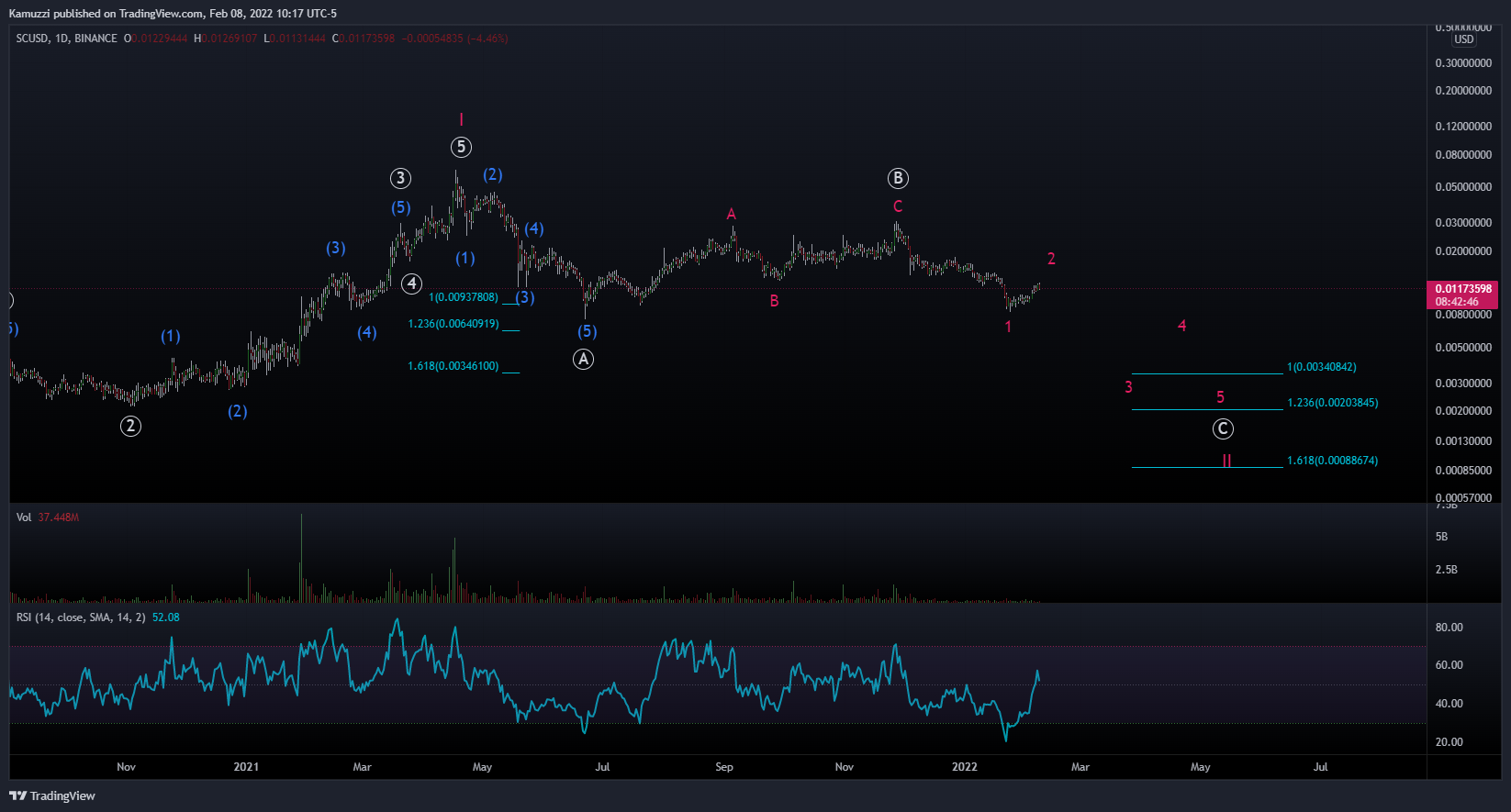Click the red projected wave 3 label
This screenshot has width=1511, height=812.
click(1128, 387)
